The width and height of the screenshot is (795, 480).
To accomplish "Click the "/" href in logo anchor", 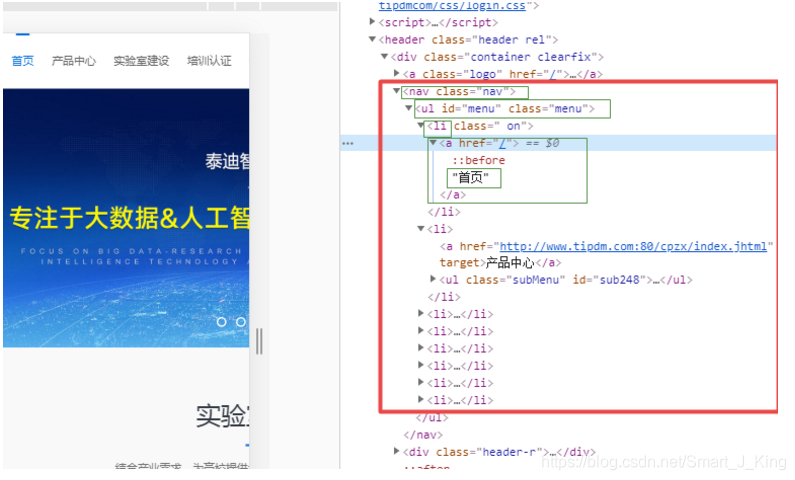I will coord(553,75).
